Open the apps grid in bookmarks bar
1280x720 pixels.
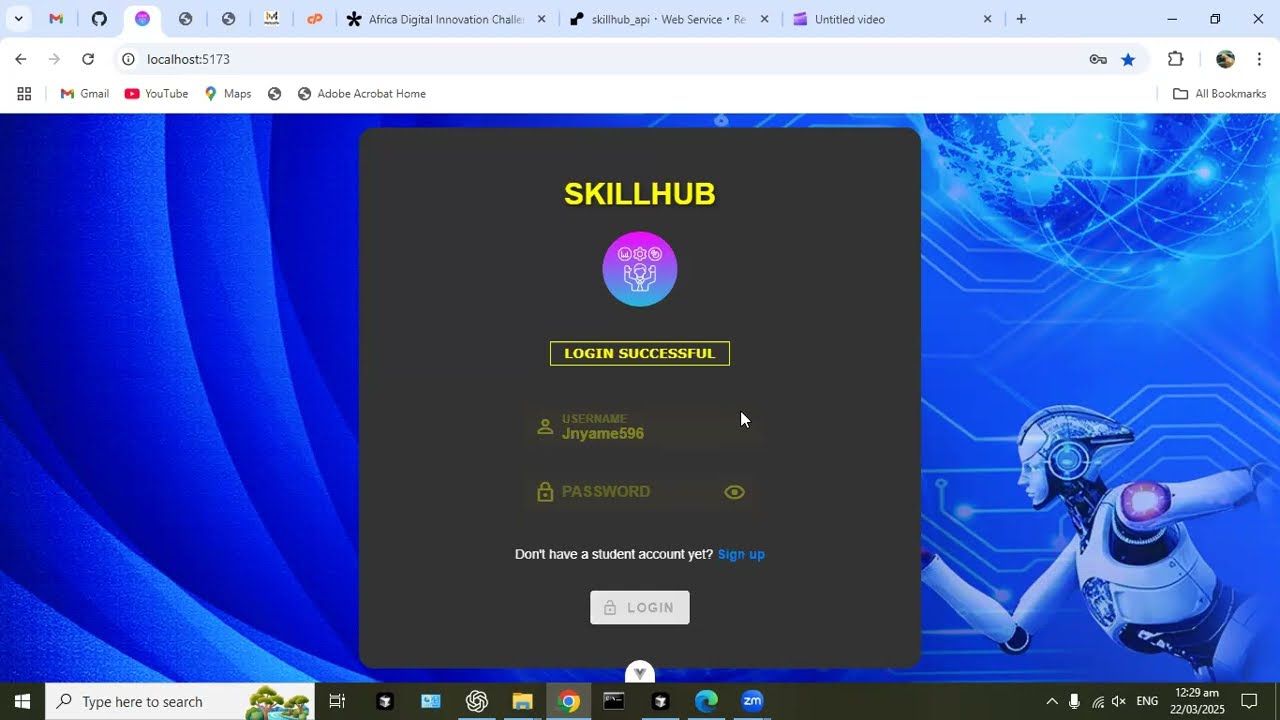pyautogui.click(x=24, y=94)
